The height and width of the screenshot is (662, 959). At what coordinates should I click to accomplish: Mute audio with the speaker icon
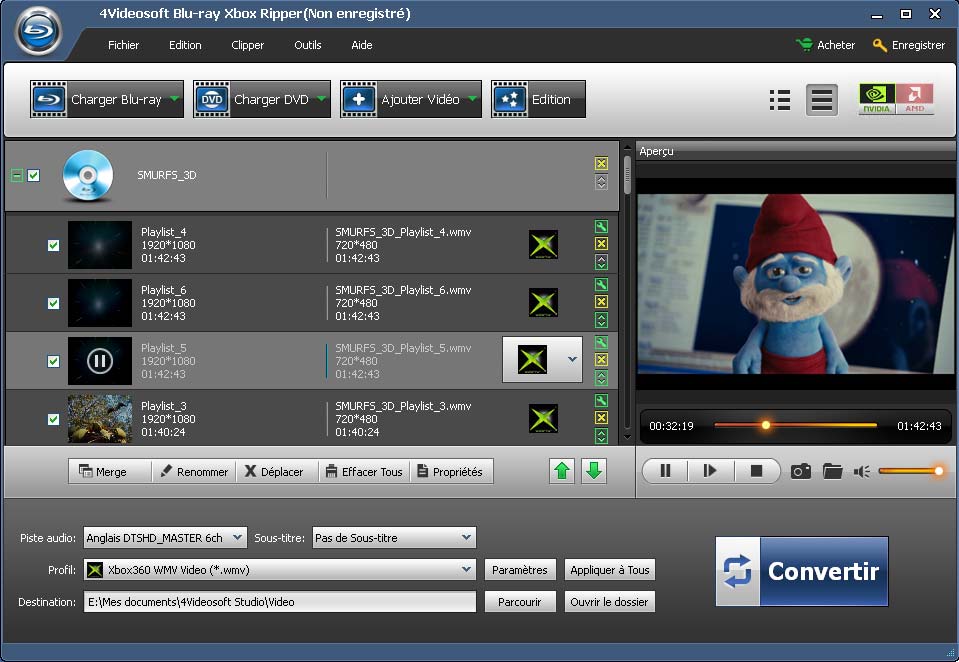(x=861, y=471)
